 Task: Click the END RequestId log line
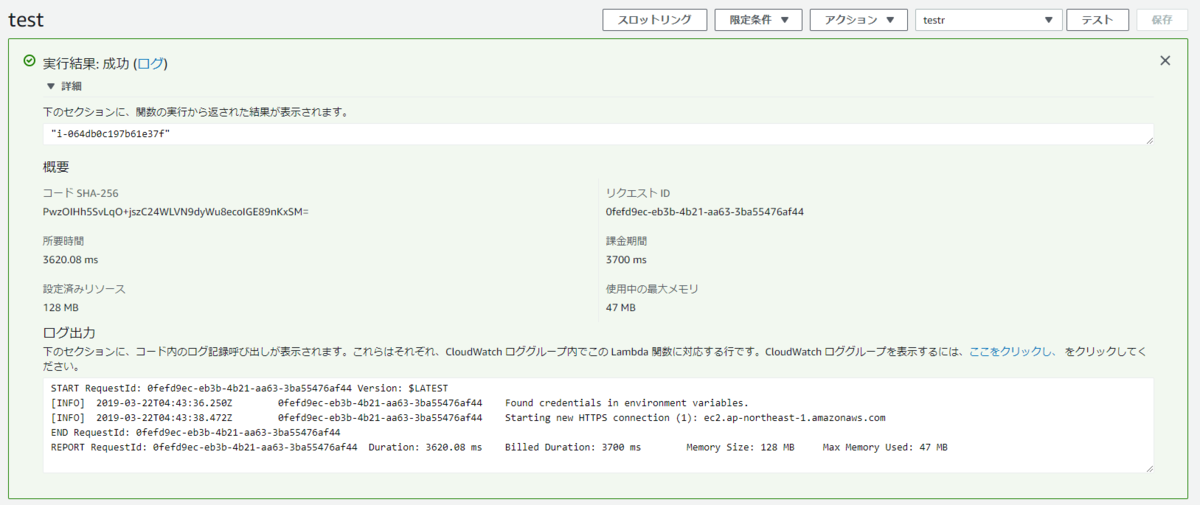195,433
